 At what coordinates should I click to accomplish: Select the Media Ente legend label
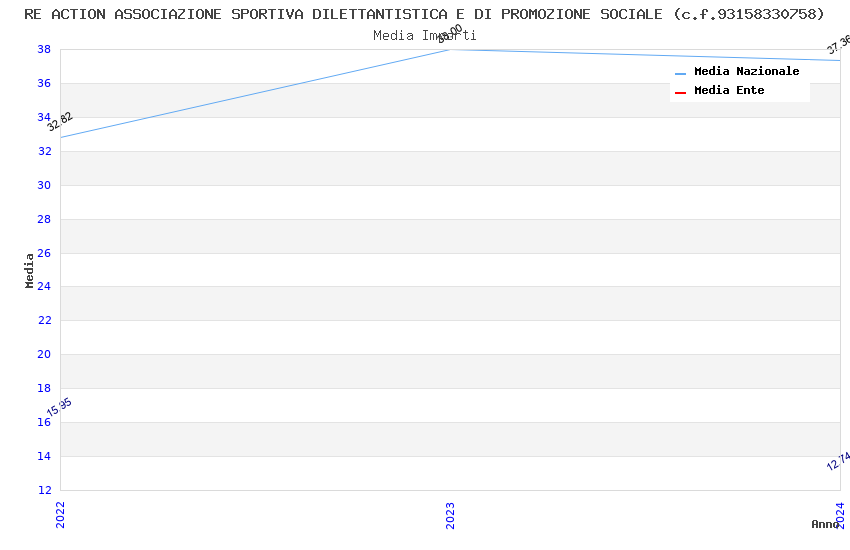point(729,91)
